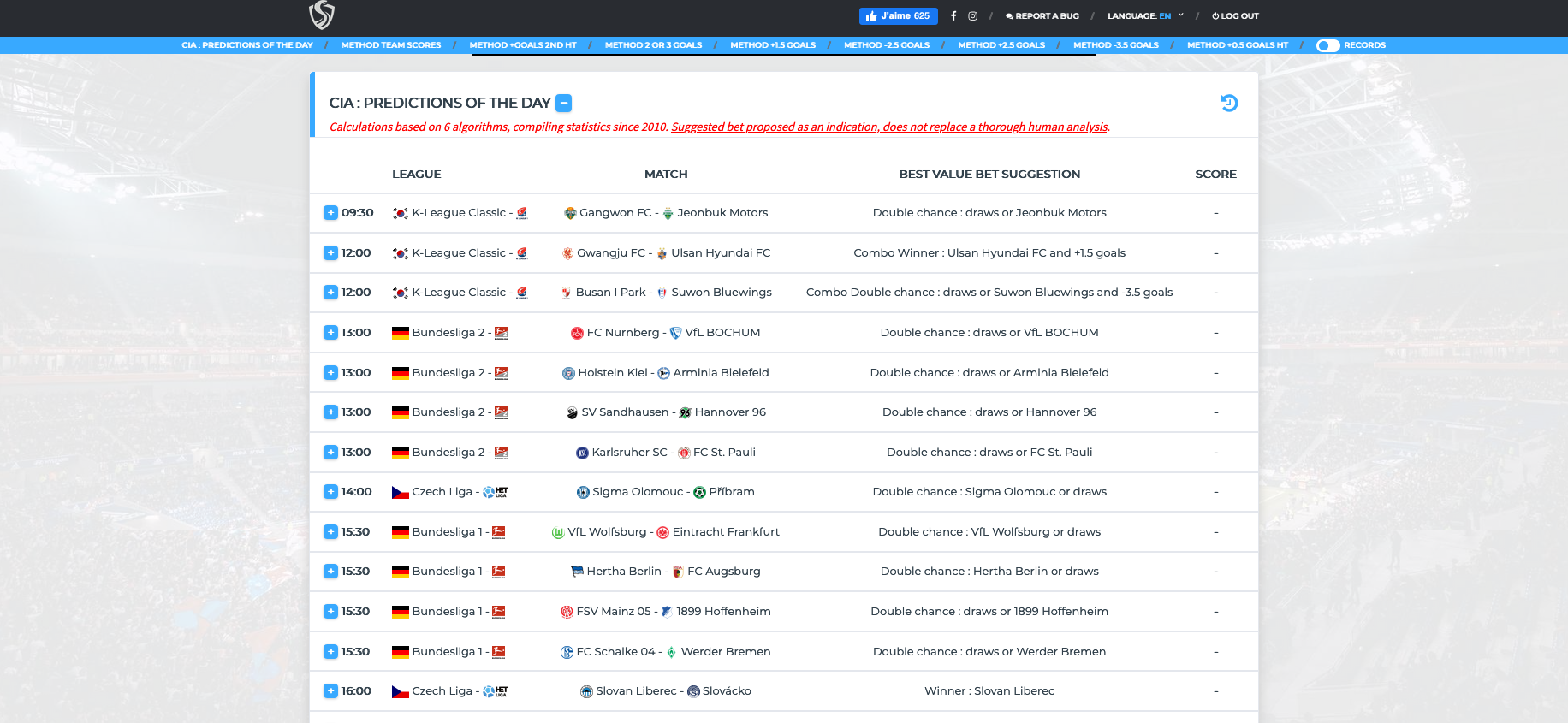
Task: Click the LEAGUE column header
Action: [x=417, y=174]
